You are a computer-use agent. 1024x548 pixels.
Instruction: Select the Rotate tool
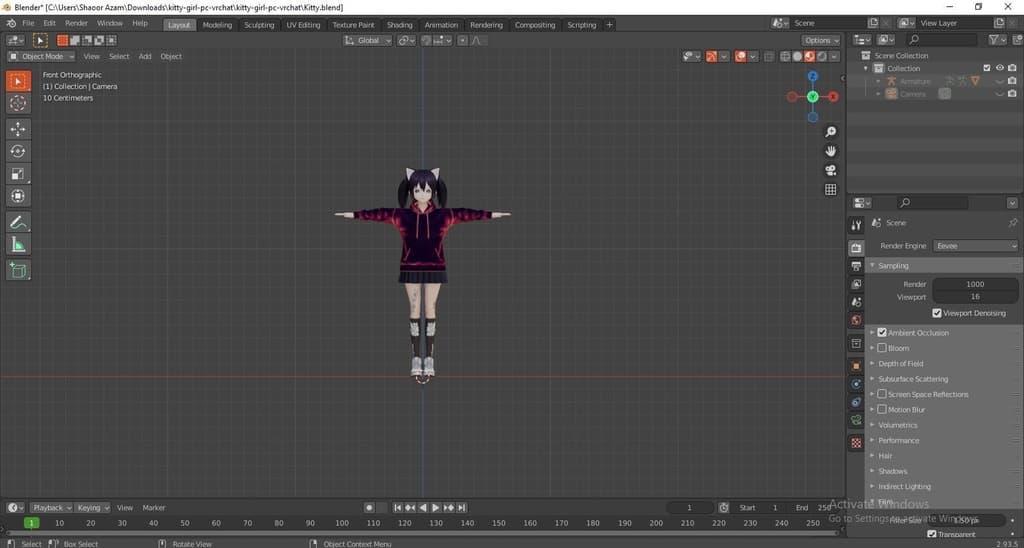point(19,151)
